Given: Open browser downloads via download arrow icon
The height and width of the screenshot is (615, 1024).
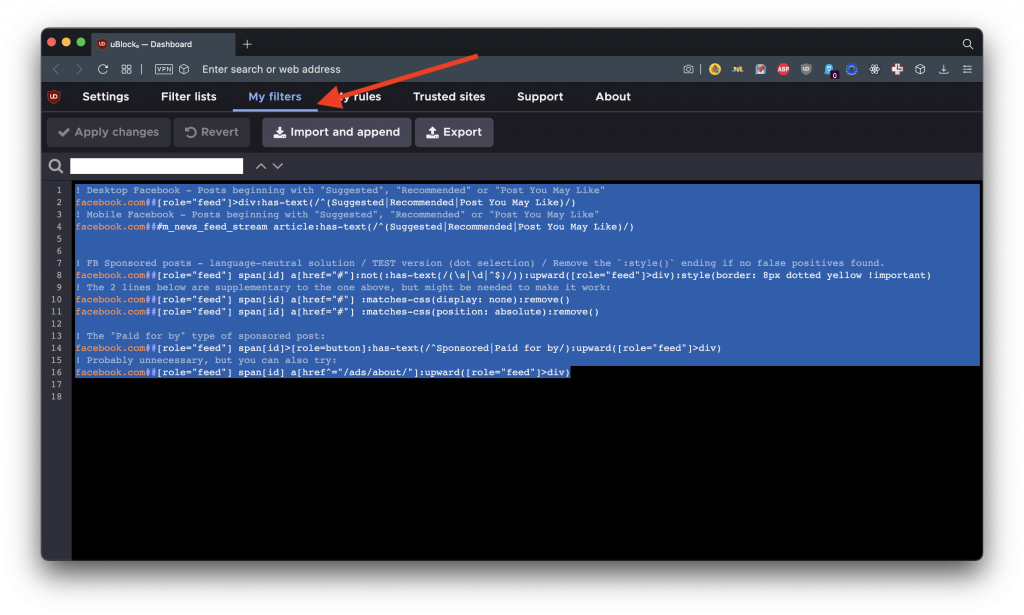Looking at the screenshot, I should click(x=943, y=70).
